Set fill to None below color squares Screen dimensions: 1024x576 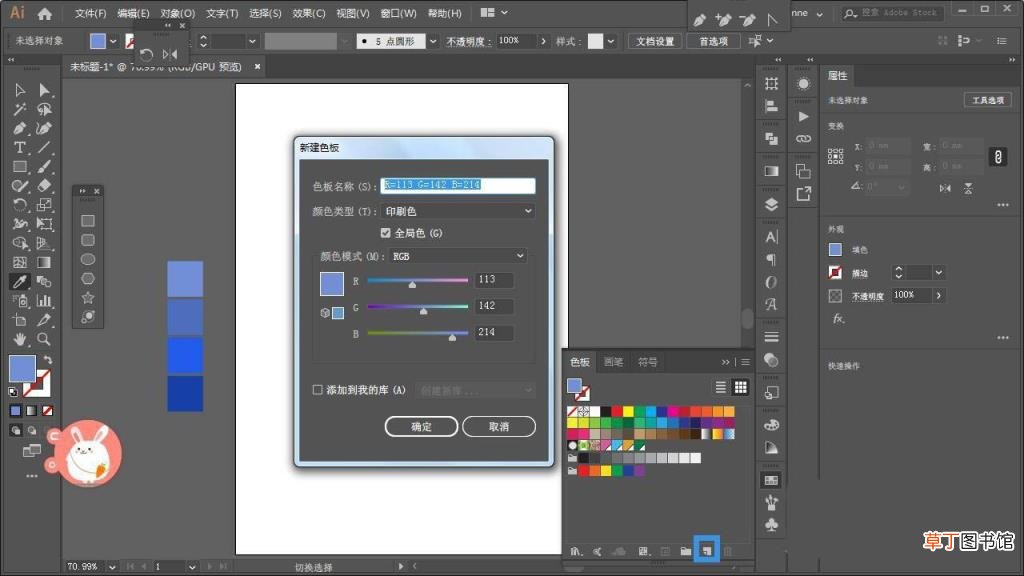47,411
